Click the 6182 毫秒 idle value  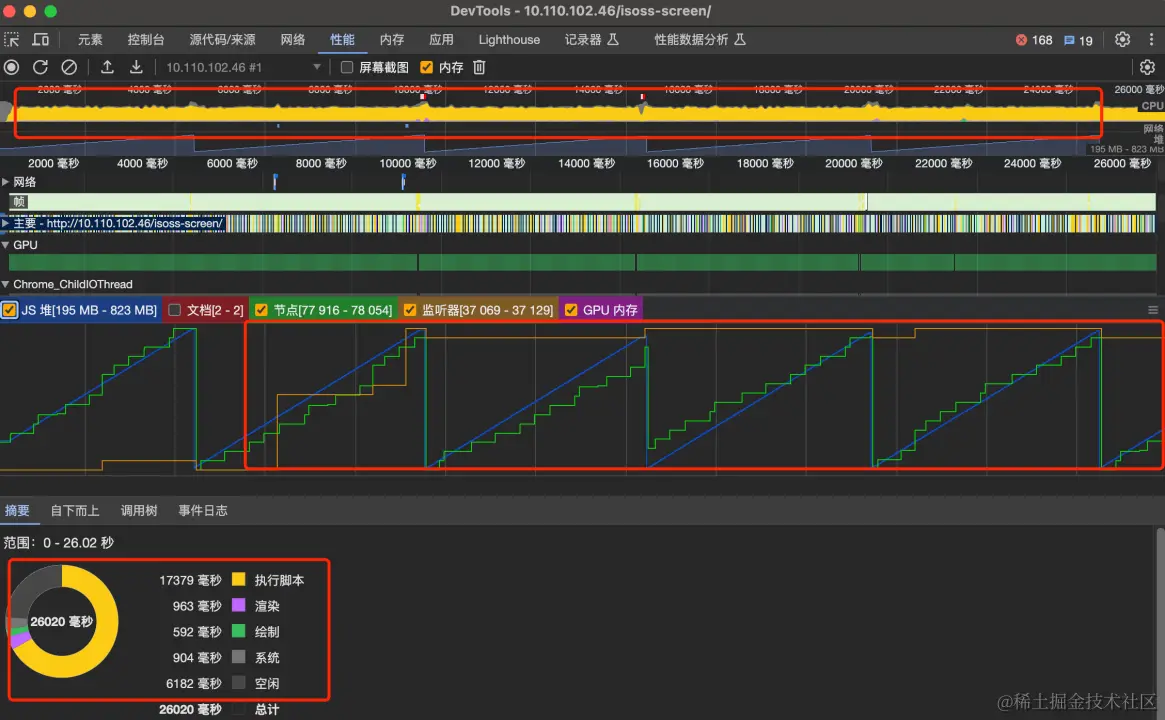coord(194,683)
